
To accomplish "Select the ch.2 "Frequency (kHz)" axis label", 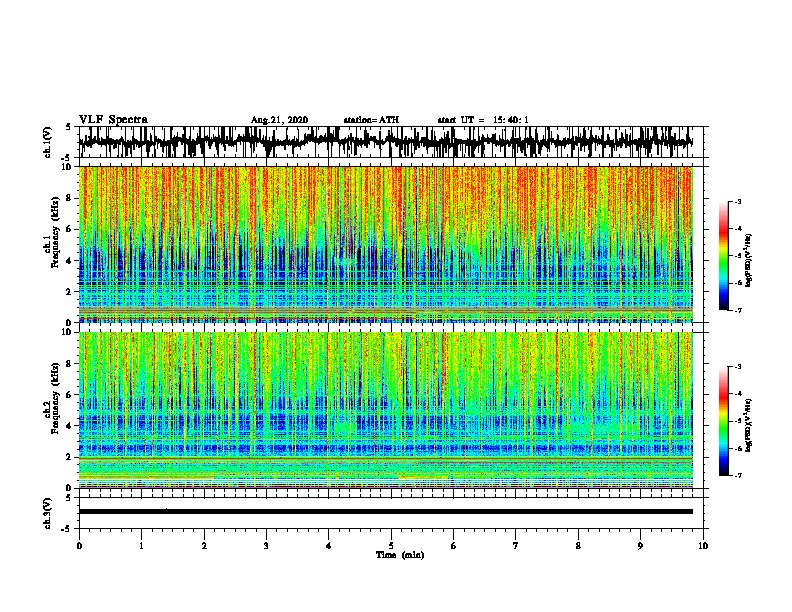I will [55, 398].
